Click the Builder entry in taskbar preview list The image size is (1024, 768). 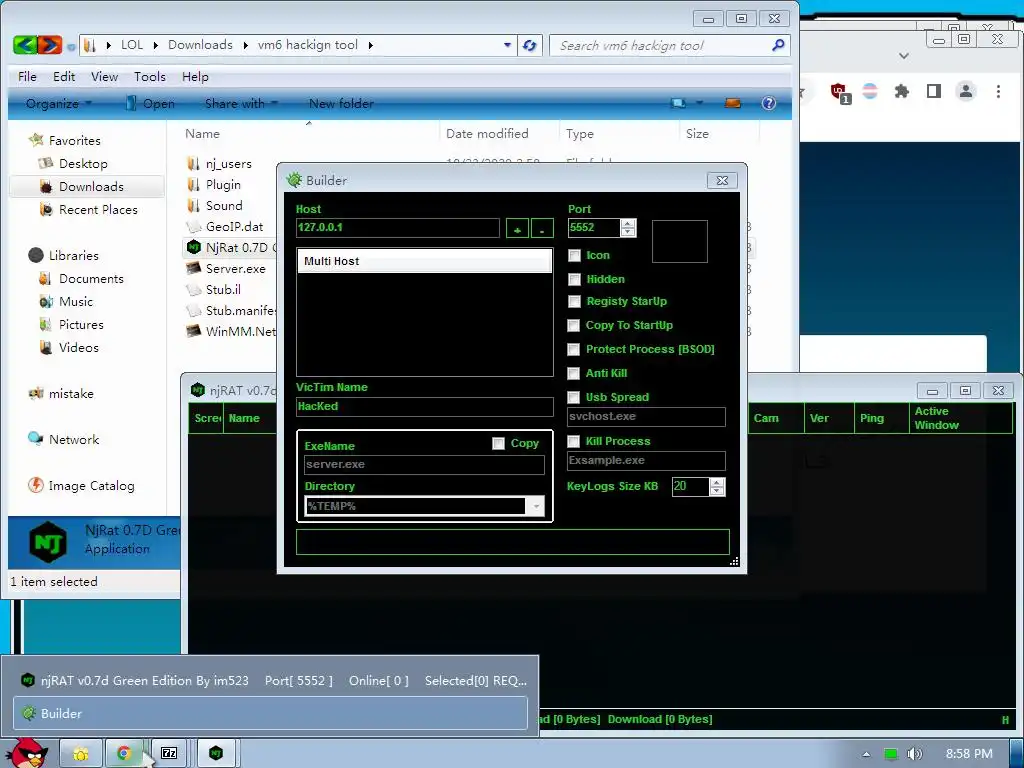[x=270, y=713]
